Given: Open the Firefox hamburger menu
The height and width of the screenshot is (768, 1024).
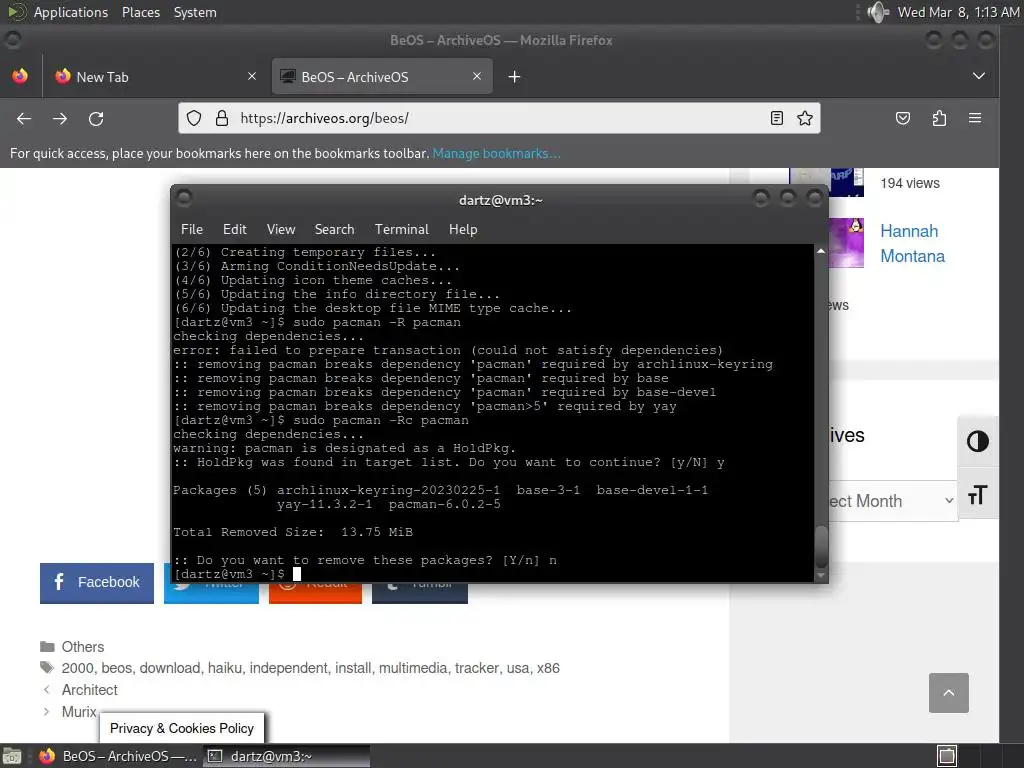Looking at the screenshot, I should [975, 118].
